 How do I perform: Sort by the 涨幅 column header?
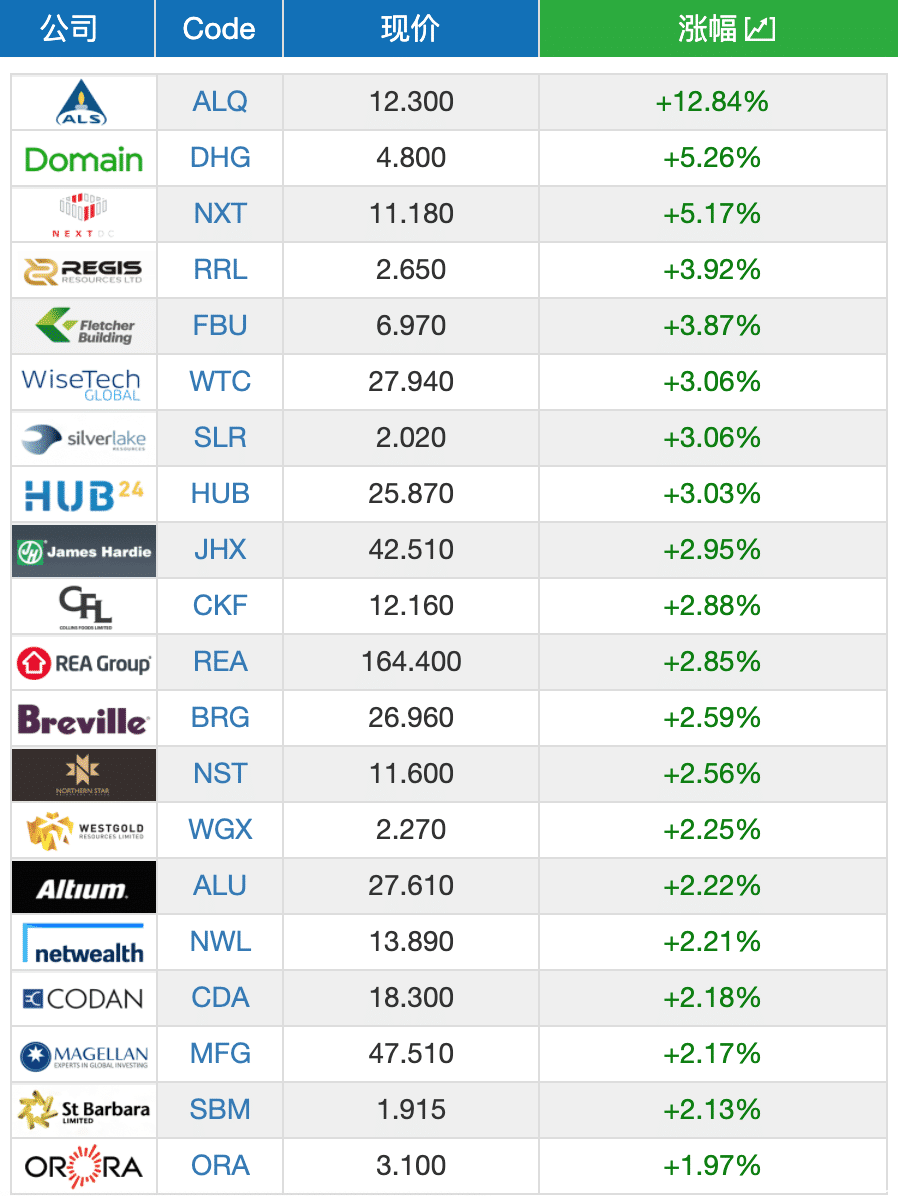click(718, 28)
